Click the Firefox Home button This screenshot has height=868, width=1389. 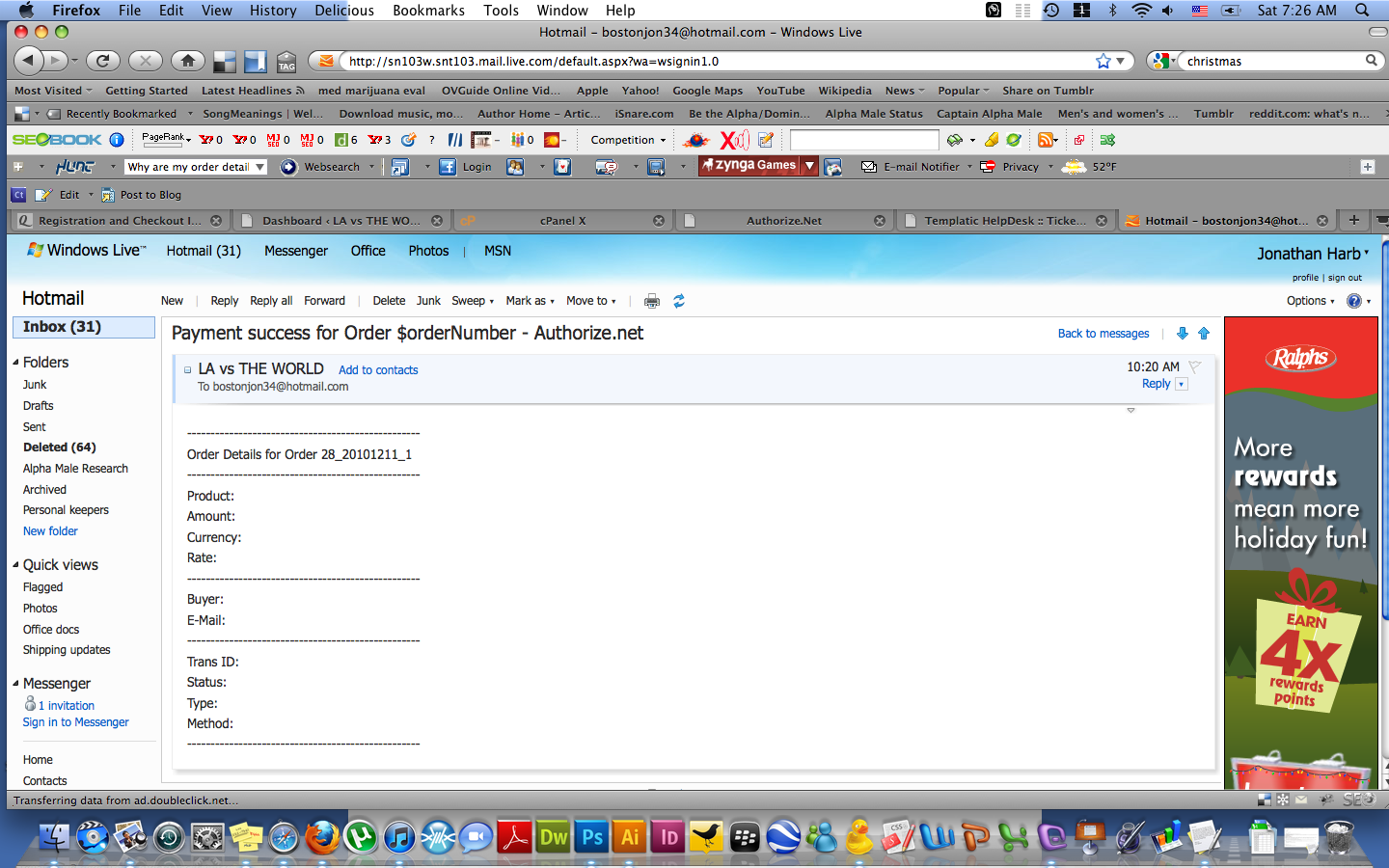click(x=188, y=61)
